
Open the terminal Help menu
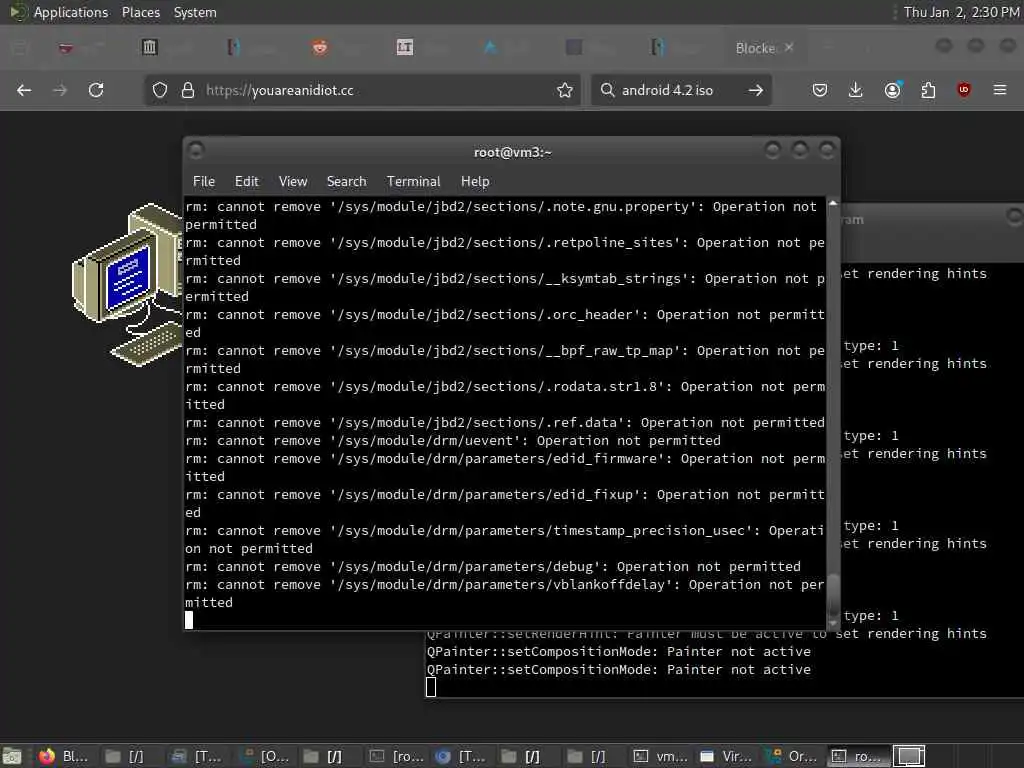coord(475,182)
